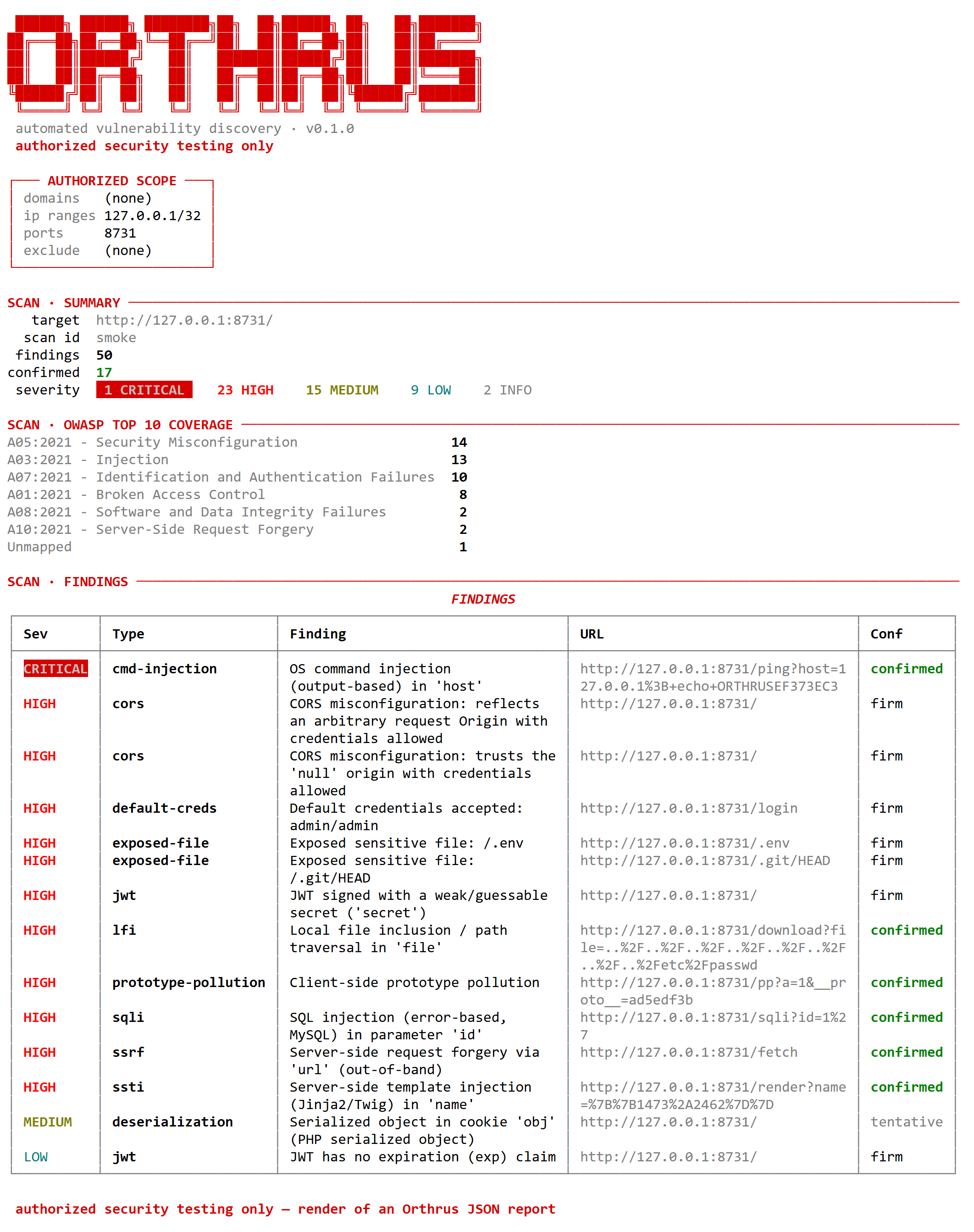The height and width of the screenshot is (1232, 974).
Task: Open the http://127.0.0.1:8731/fetch URL
Action: click(689, 1052)
